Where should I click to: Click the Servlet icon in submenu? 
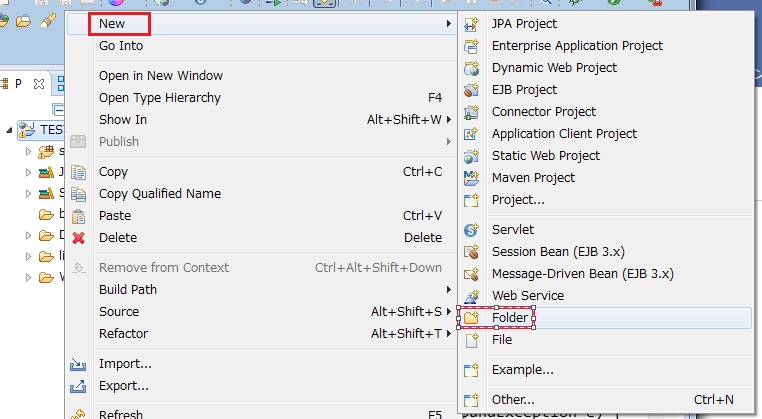pyautogui.click(x=472, y=230)
